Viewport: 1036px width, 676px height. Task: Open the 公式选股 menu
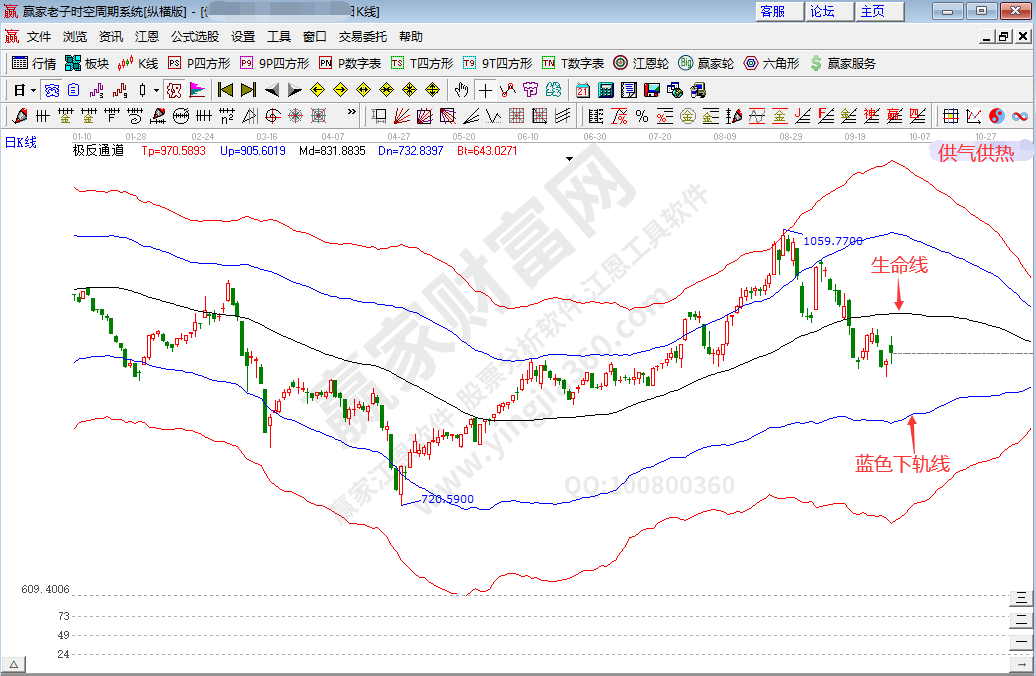point(194,36)
